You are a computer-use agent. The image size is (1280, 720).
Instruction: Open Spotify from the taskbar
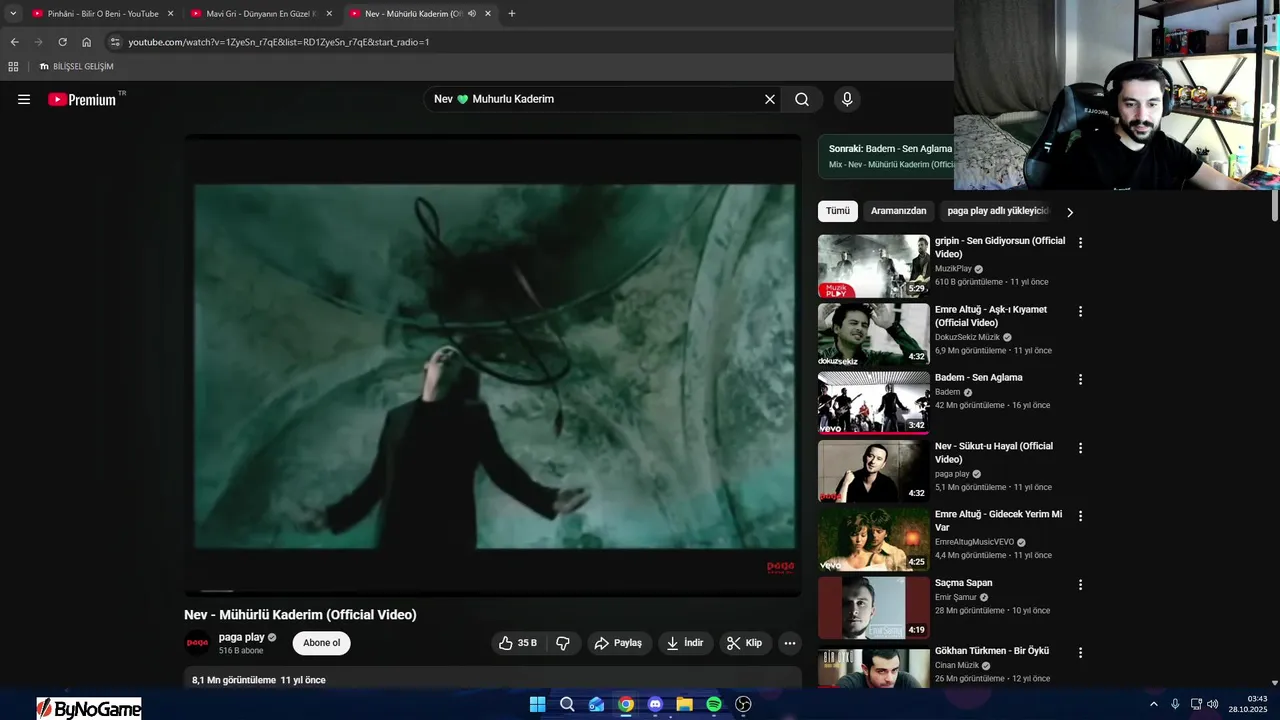[714, 704]
